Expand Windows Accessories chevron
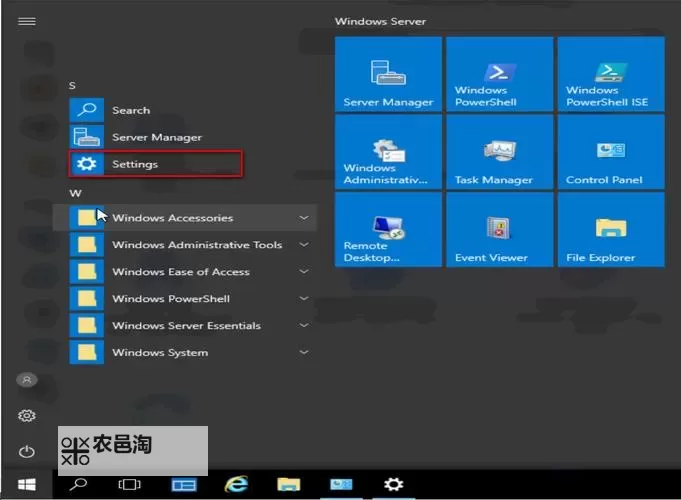Viewport: 681px width, 500px height. pos(304,217)
